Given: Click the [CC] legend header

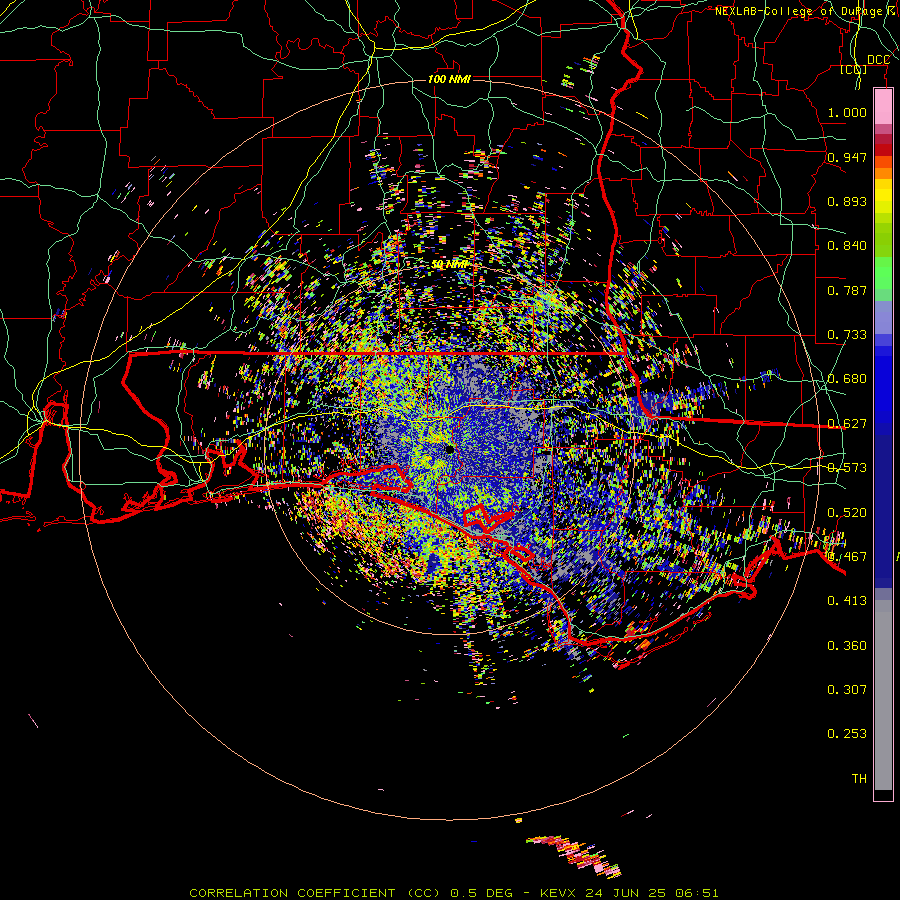Looking at the screenshot, I should tap(853, 69).
